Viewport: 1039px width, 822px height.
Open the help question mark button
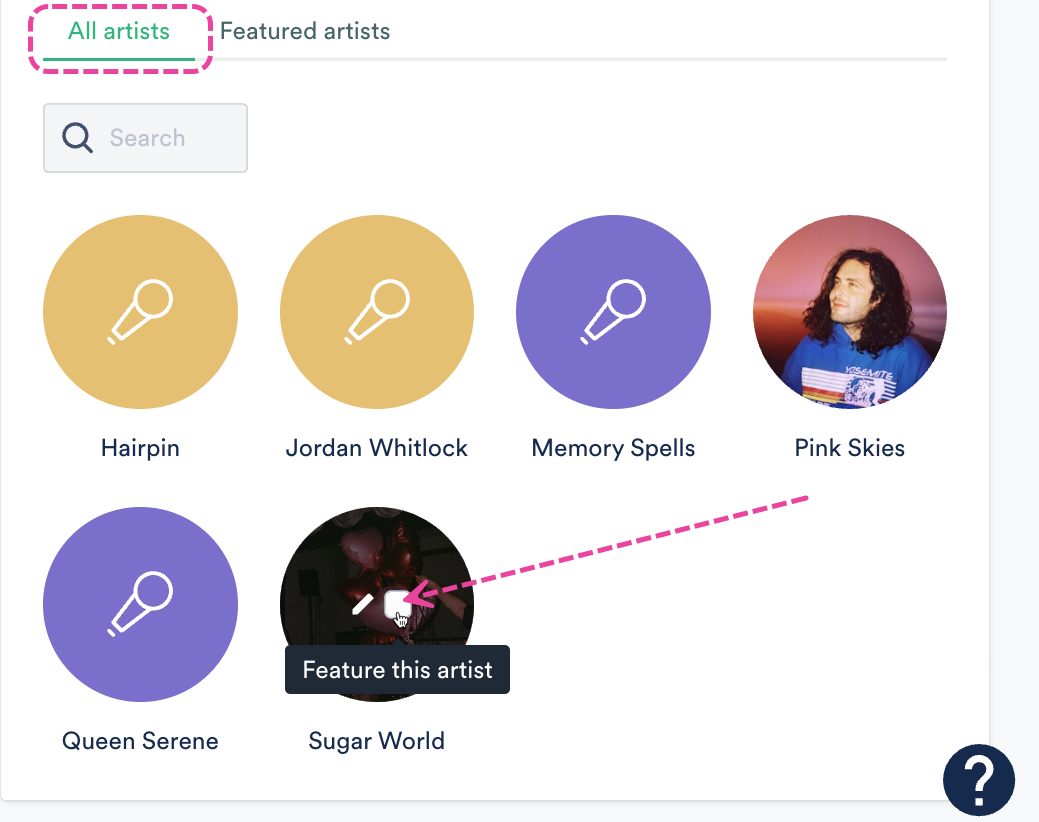(x=978, y=777)
